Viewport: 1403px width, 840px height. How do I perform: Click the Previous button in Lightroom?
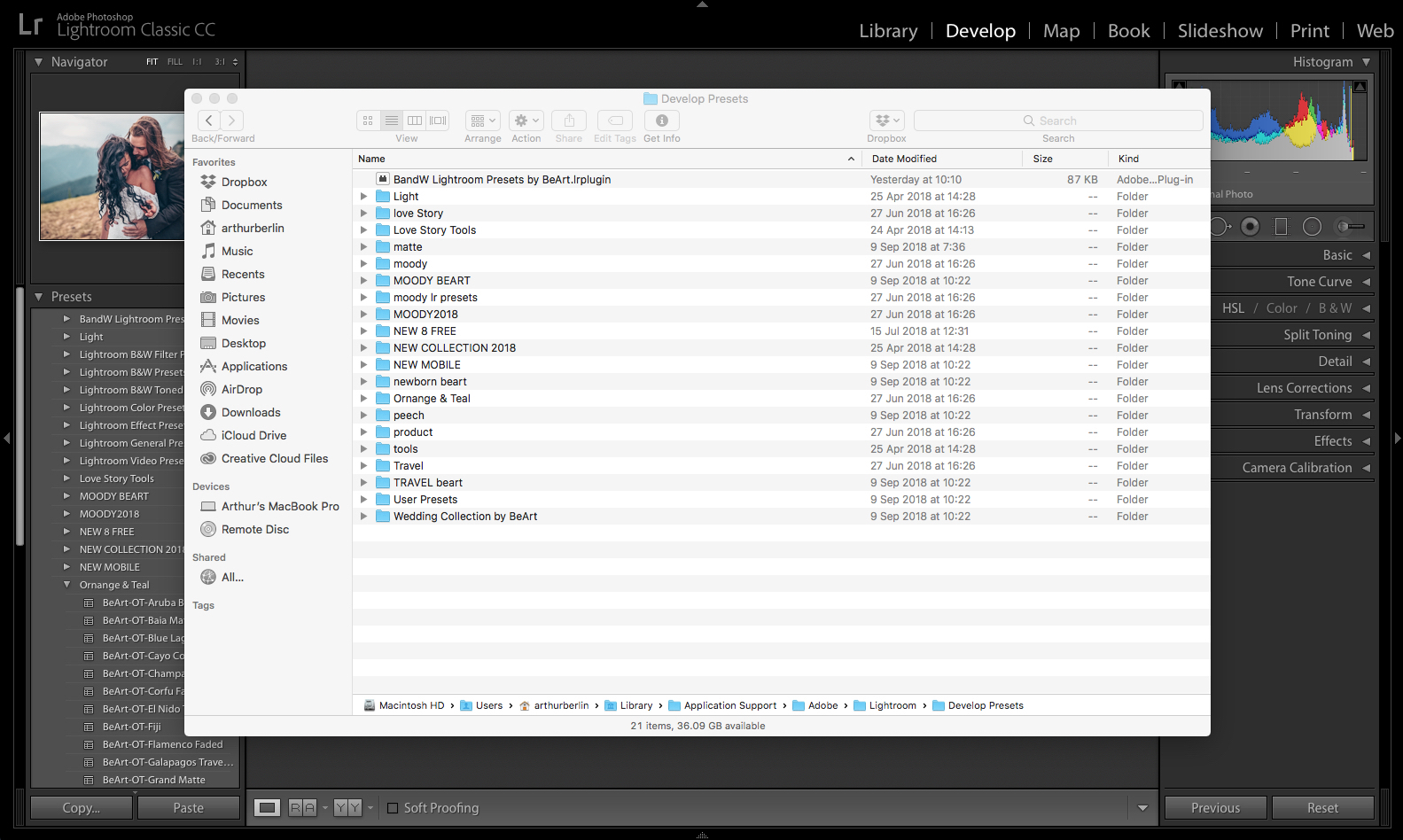point(1215,808)
